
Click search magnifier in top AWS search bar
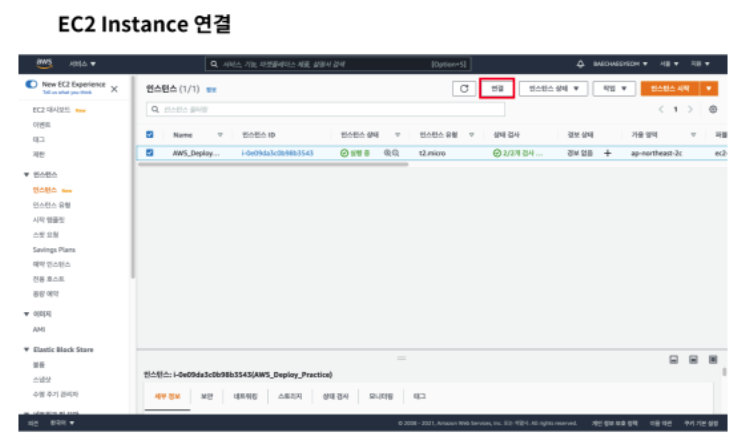[214, 64]
